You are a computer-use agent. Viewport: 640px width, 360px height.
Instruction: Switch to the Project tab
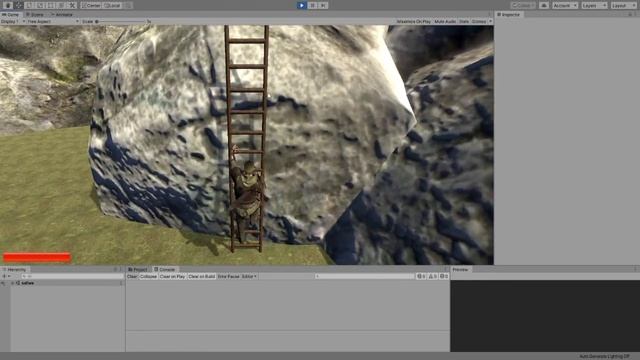click(x=138, y=269)
